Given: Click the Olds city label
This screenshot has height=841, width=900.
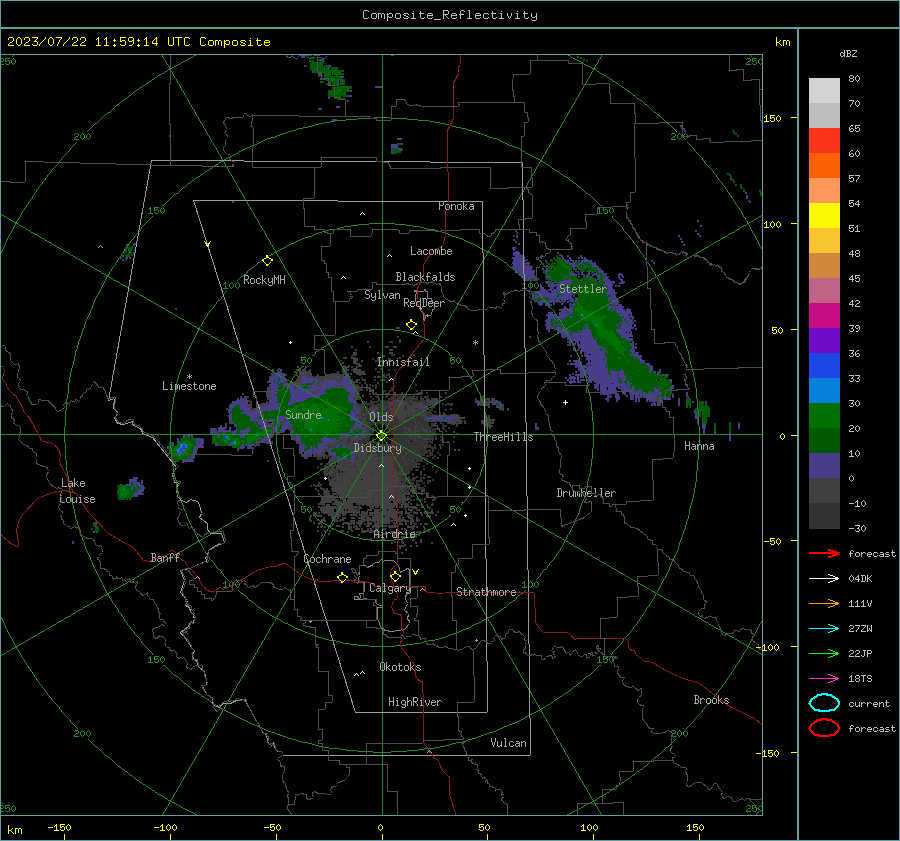Looking at the screenshot, I should pos(381,417).
